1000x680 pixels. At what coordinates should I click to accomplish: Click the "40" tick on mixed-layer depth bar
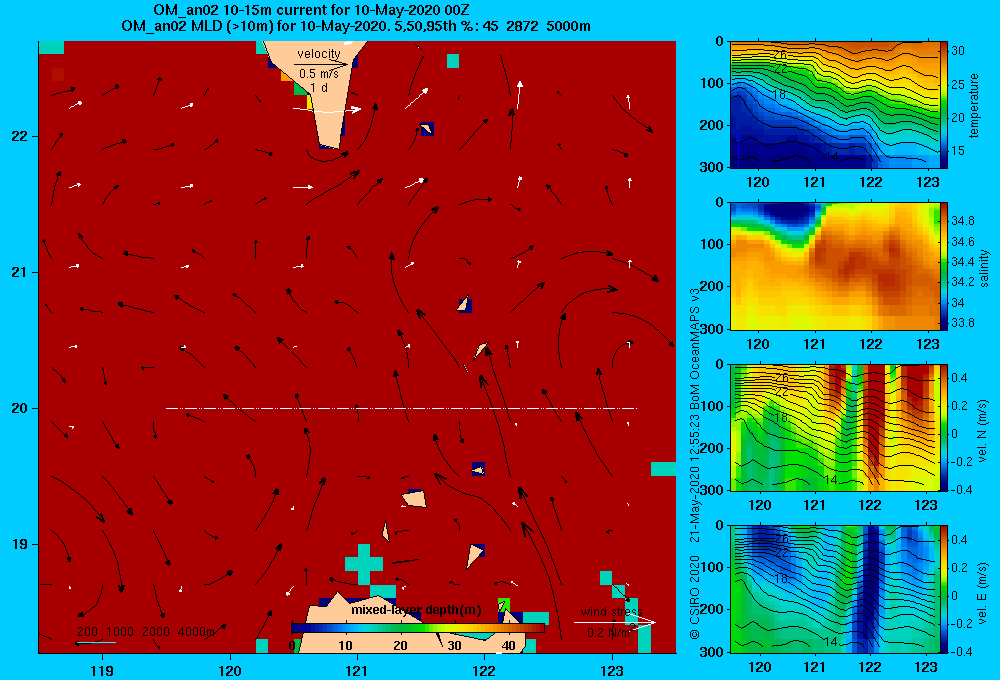(508, 645)
